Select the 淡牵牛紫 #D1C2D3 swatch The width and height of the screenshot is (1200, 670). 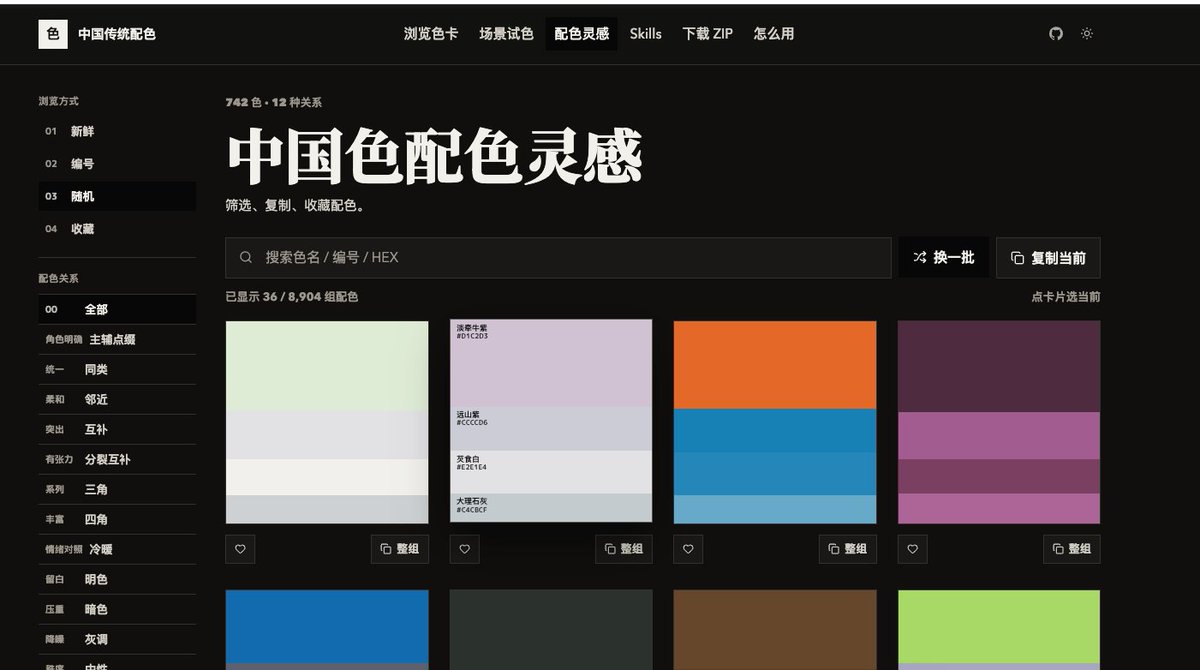551,364
